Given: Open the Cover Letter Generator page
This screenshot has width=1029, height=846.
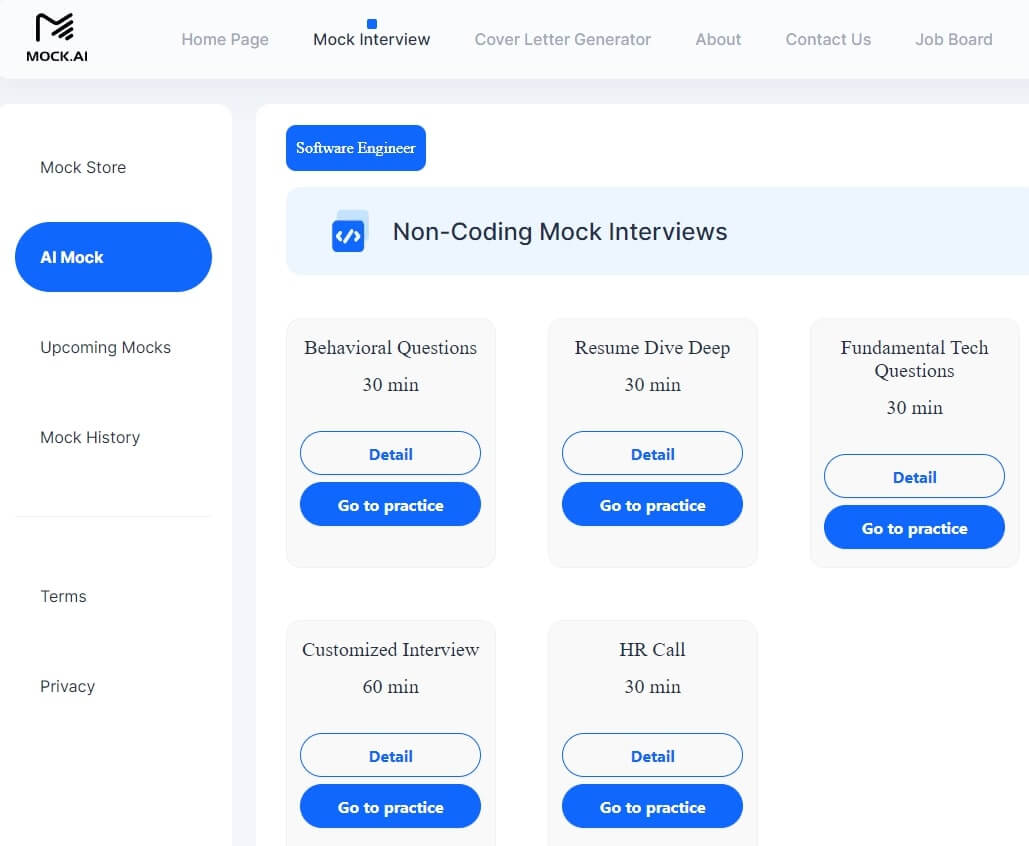Looking at the screenshot, I should pos(562,40).
